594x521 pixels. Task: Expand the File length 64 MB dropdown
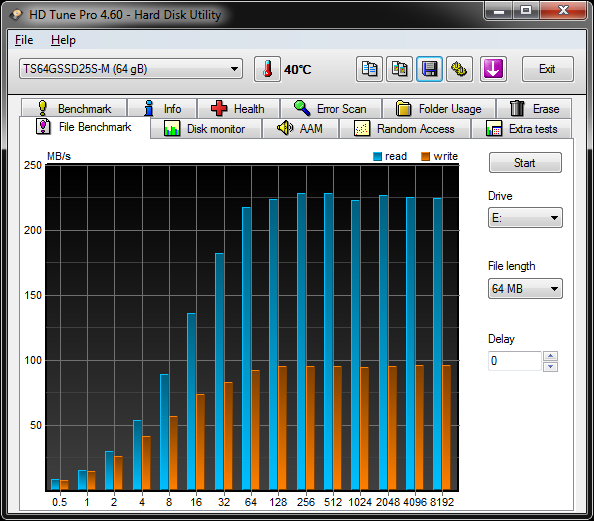(x=525, y=289)
